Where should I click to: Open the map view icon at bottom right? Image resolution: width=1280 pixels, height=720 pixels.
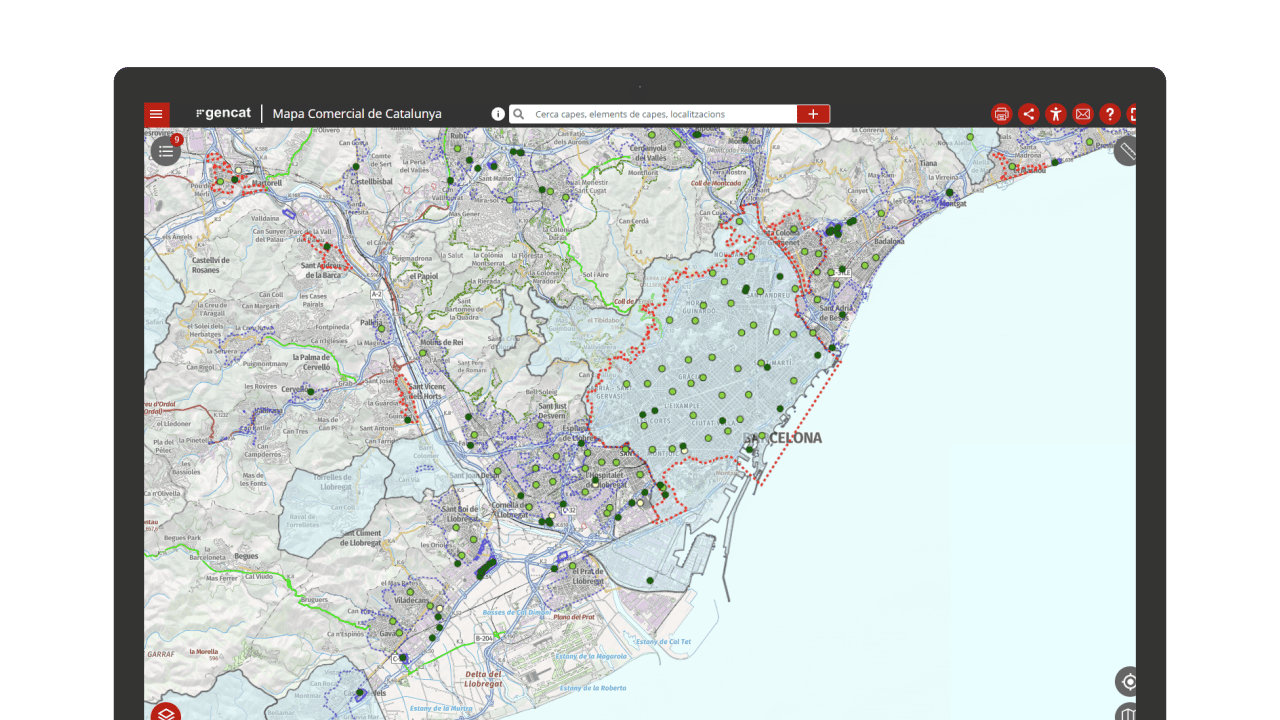(1129, 712)
